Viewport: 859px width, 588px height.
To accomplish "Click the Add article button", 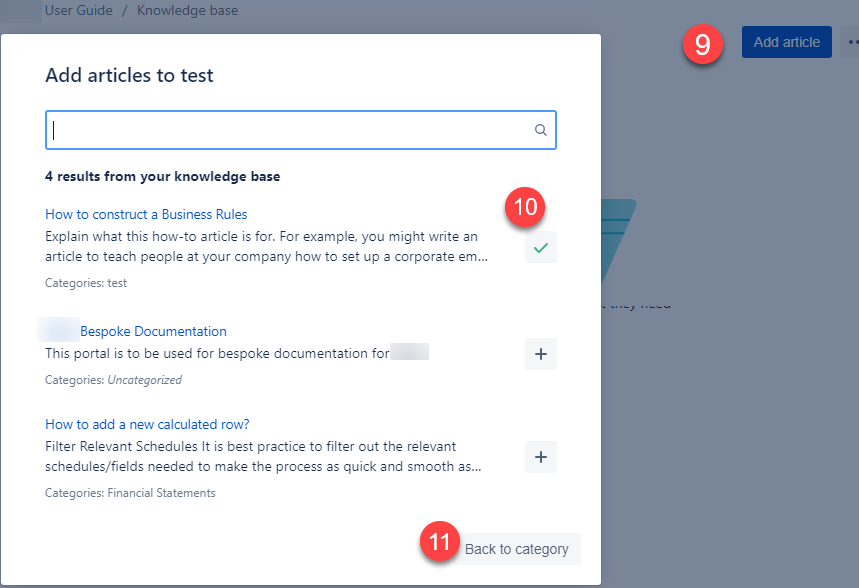I will pyautogui.click(x=787, y=42).
